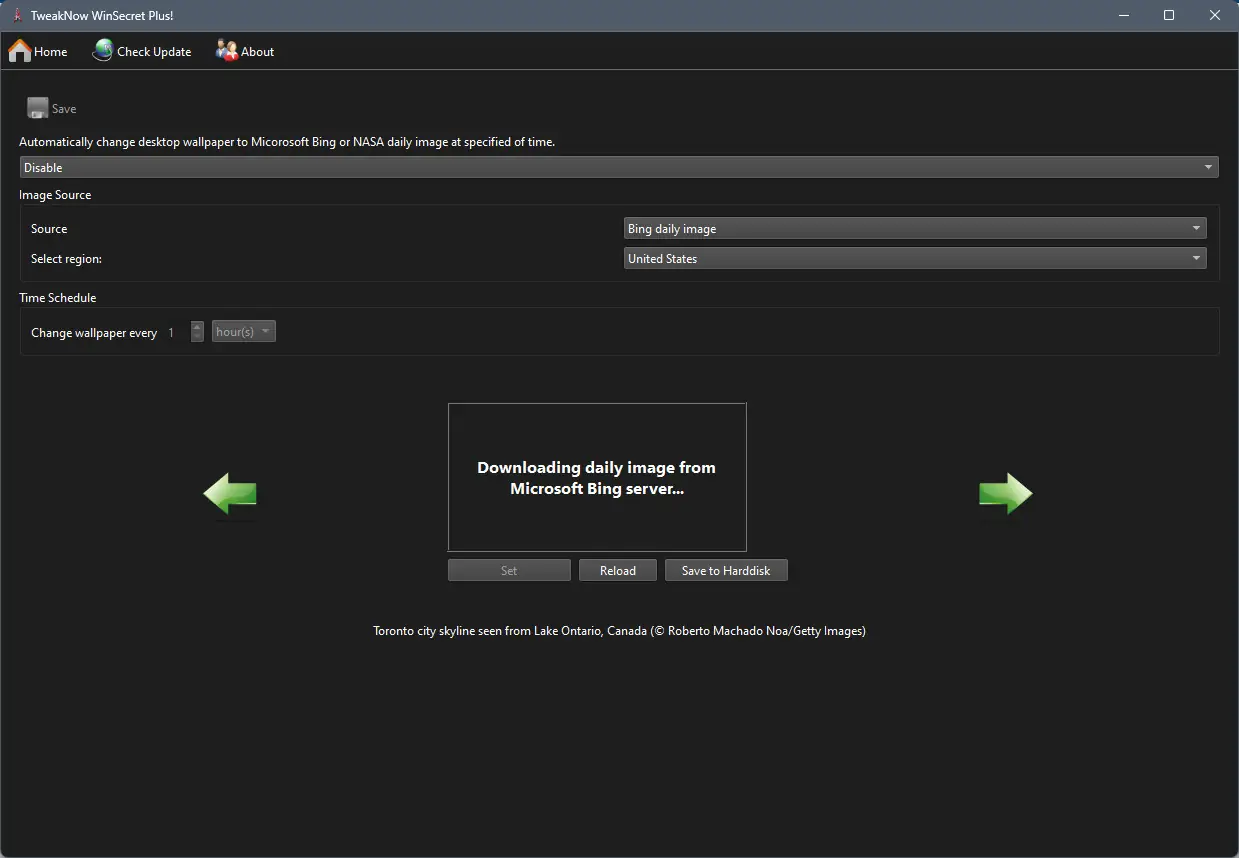Minimize the TweakNow WinSecret window
Image resolution: width=1239 pixels, height=858 pixels.
tap(1123, 15)
